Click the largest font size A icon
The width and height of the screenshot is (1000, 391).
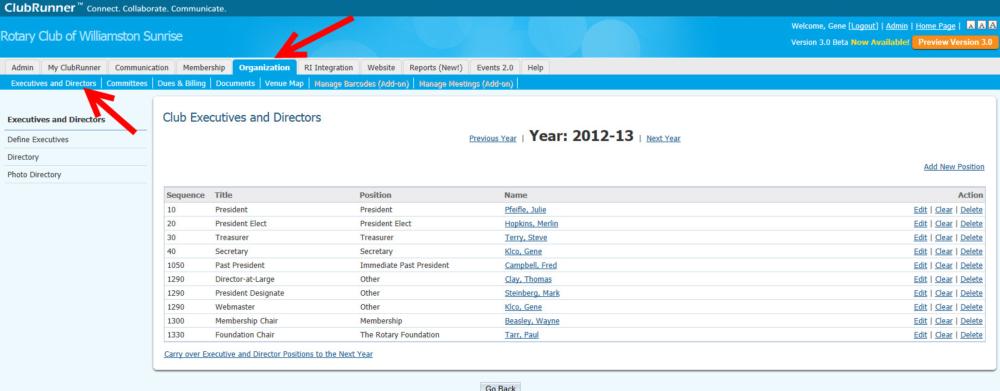(x=992, y=26)
